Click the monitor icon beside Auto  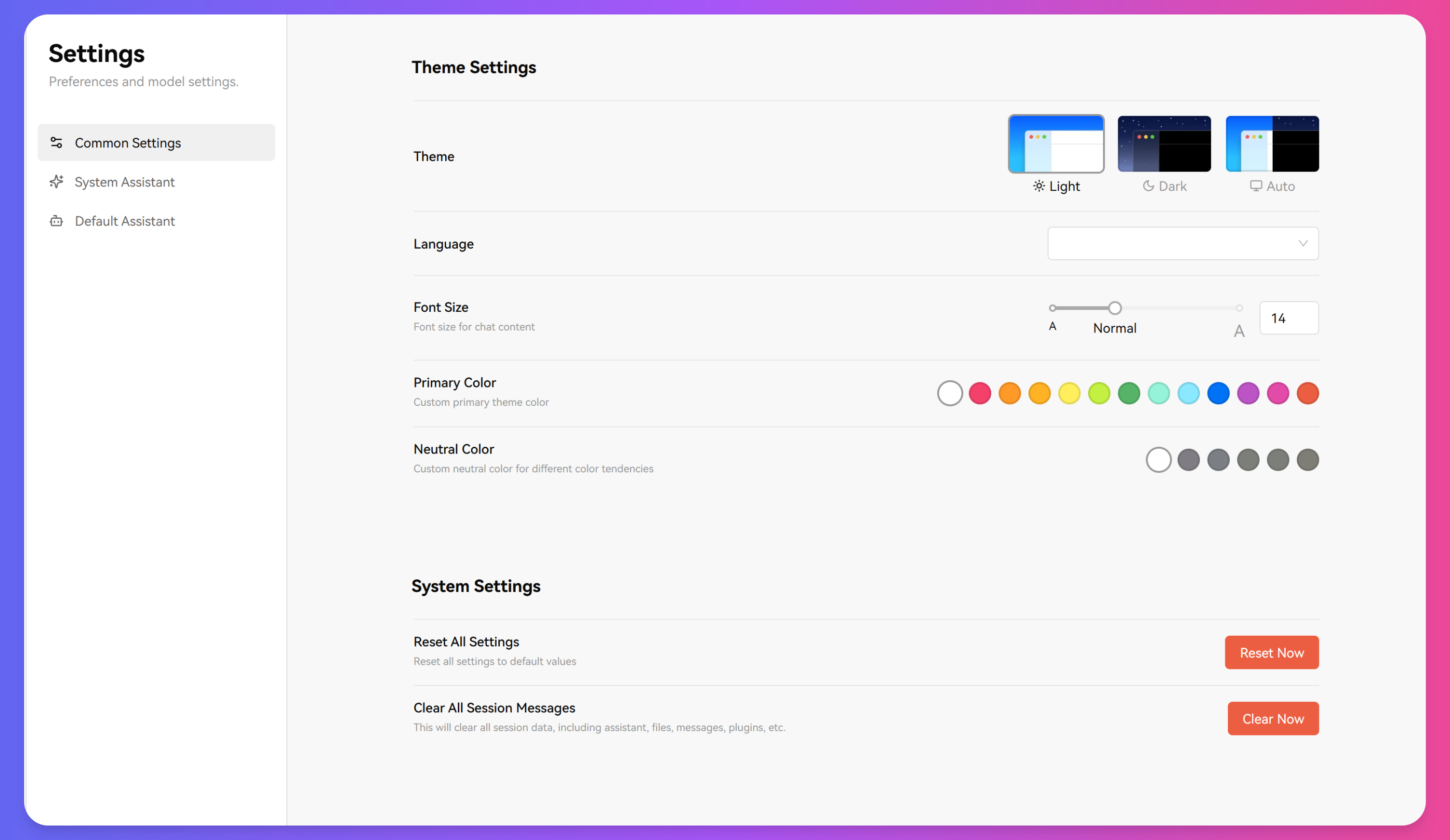tap(1255, 186)
